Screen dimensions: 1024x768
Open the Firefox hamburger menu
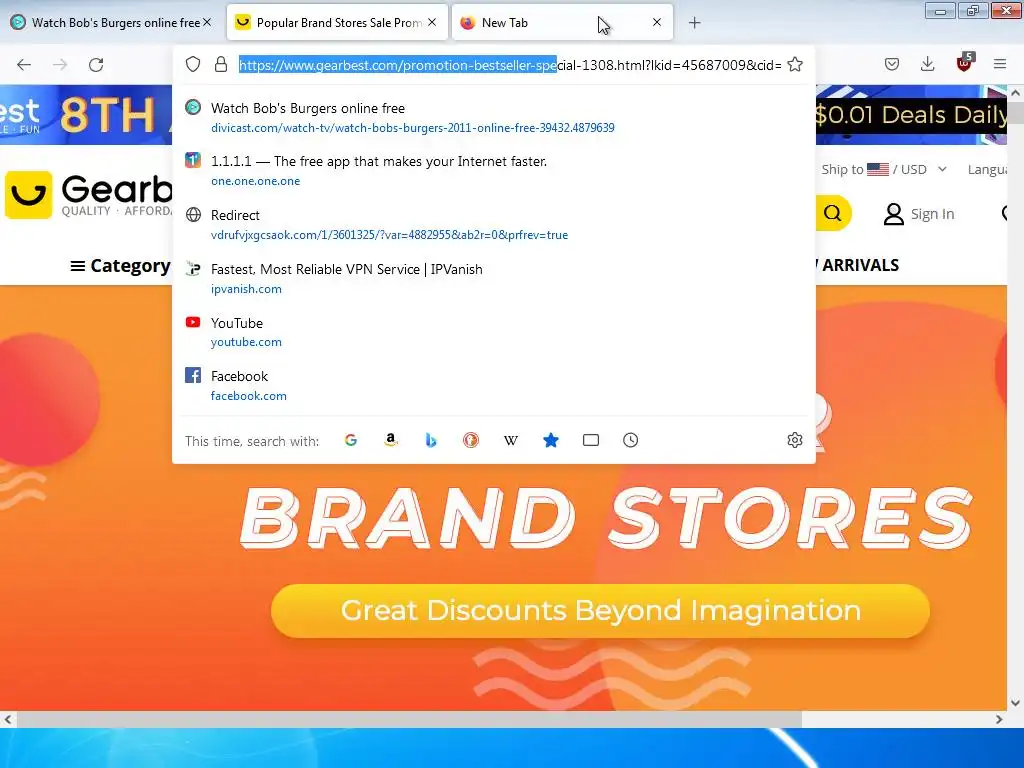(1000, 64)
